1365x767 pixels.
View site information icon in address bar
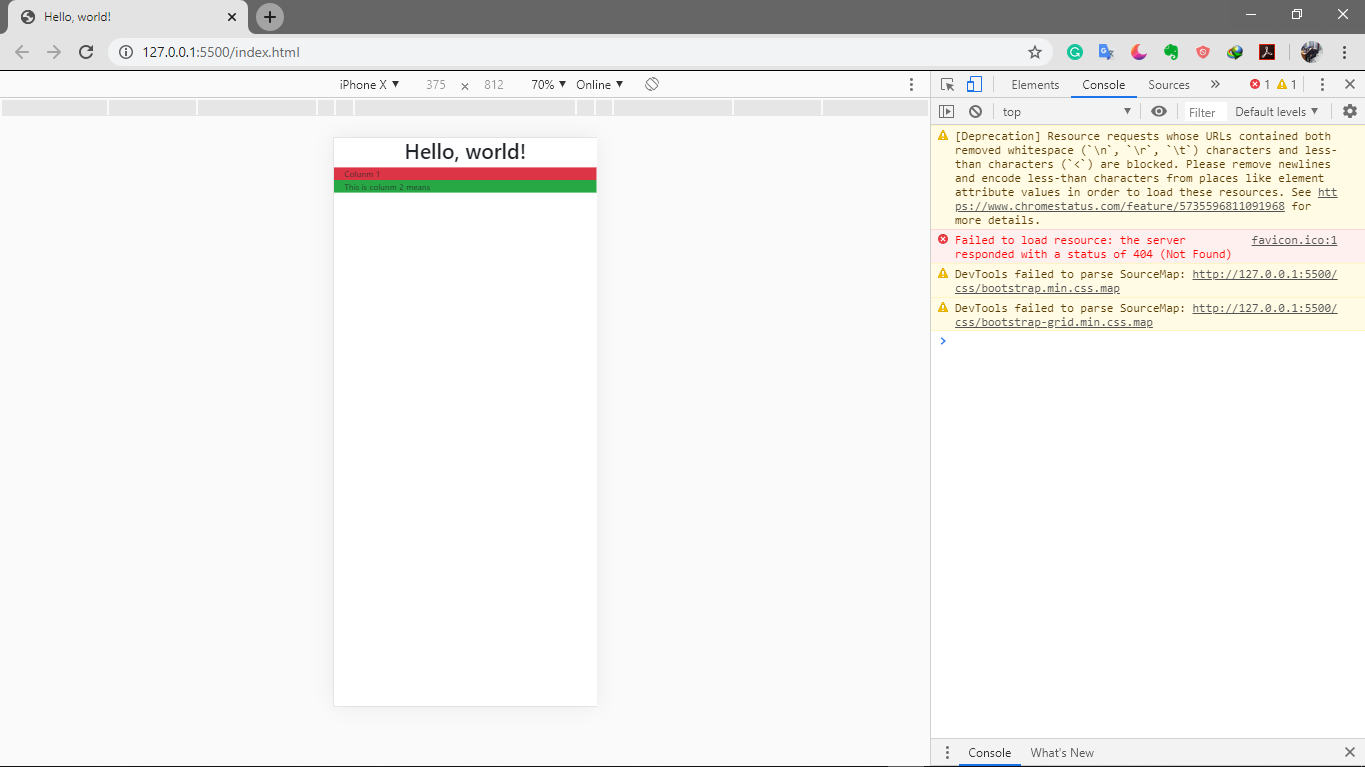pyautogui.click(x=126, y=52)
